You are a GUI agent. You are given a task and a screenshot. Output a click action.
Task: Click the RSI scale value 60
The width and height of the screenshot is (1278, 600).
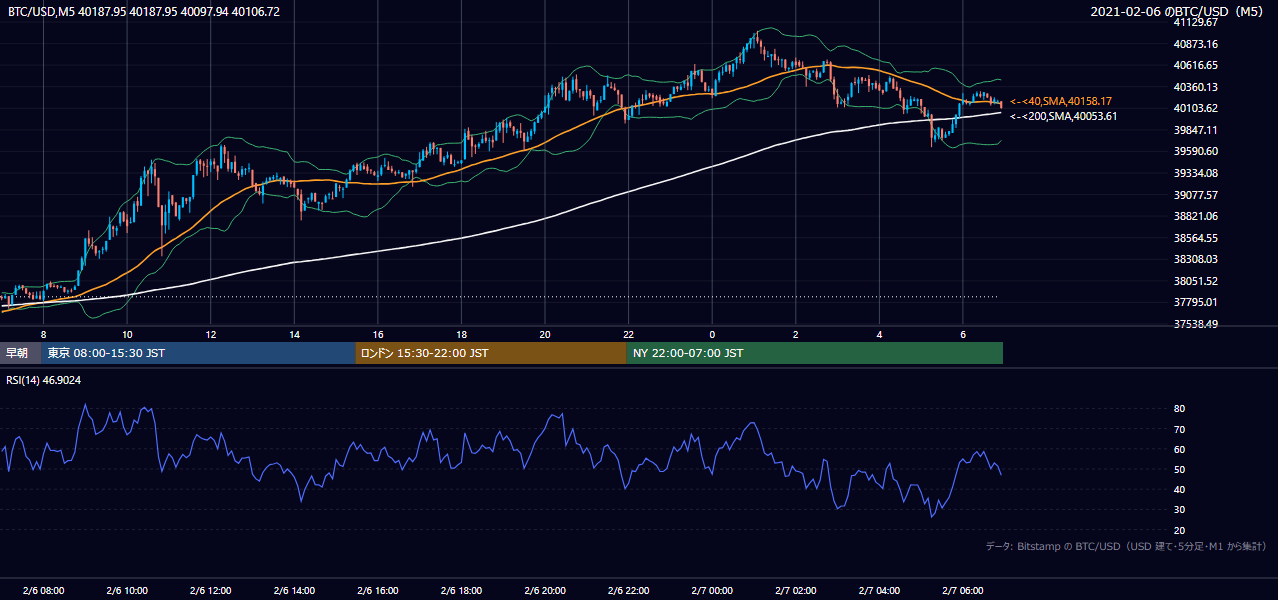(1180, 449)
